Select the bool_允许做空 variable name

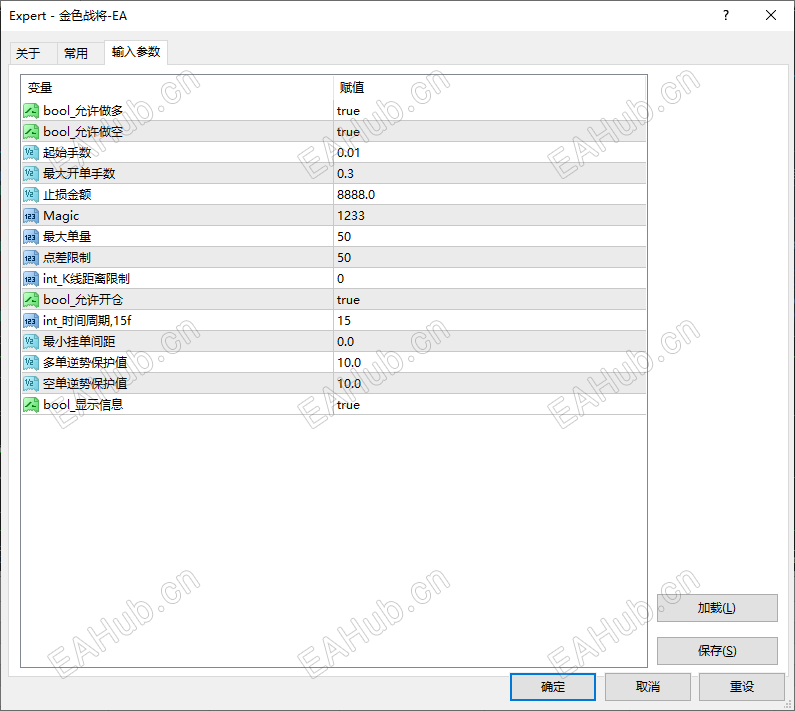click(x=83, y=132)
